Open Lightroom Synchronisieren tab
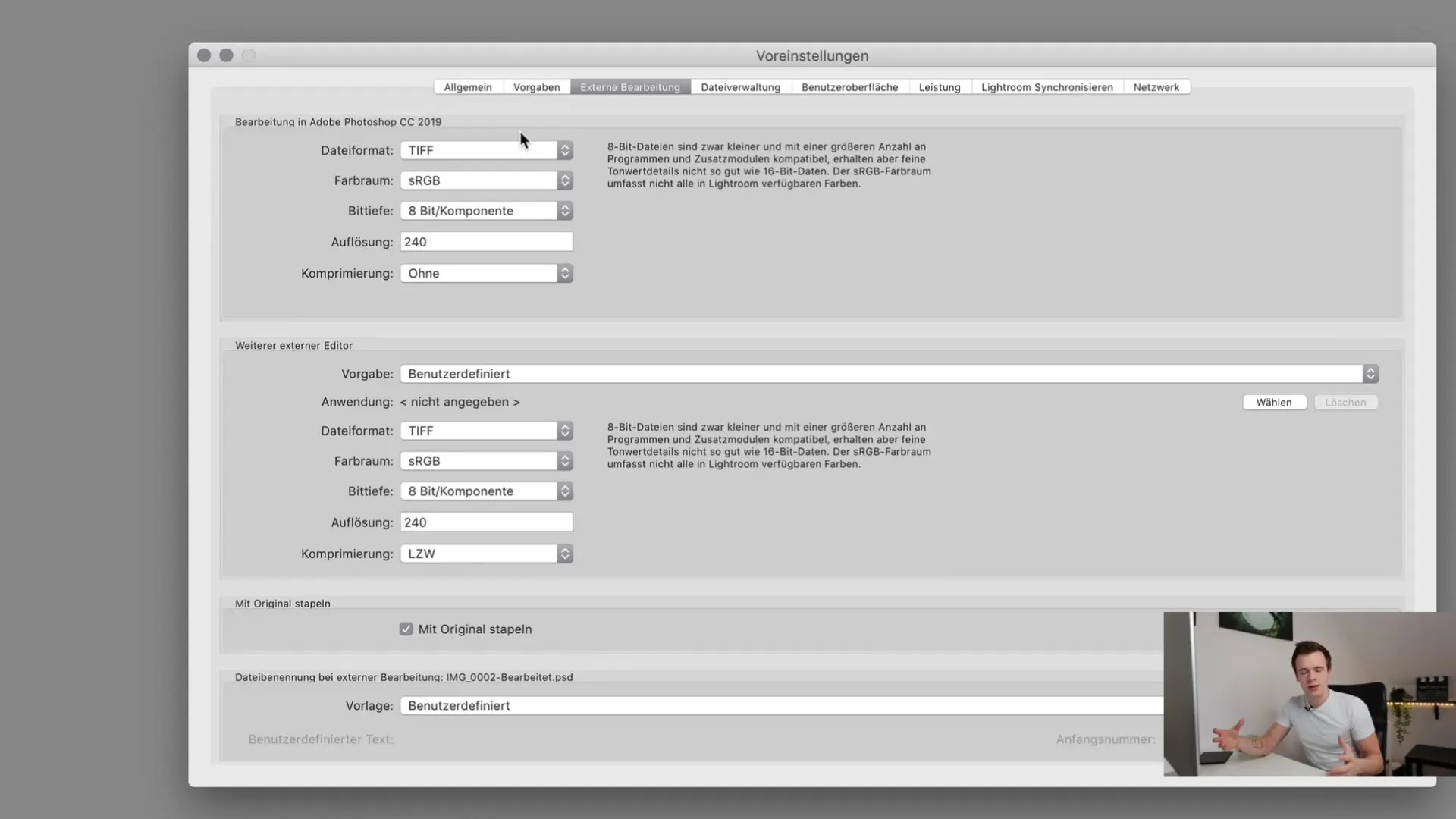 click(x=1047, y=87)
